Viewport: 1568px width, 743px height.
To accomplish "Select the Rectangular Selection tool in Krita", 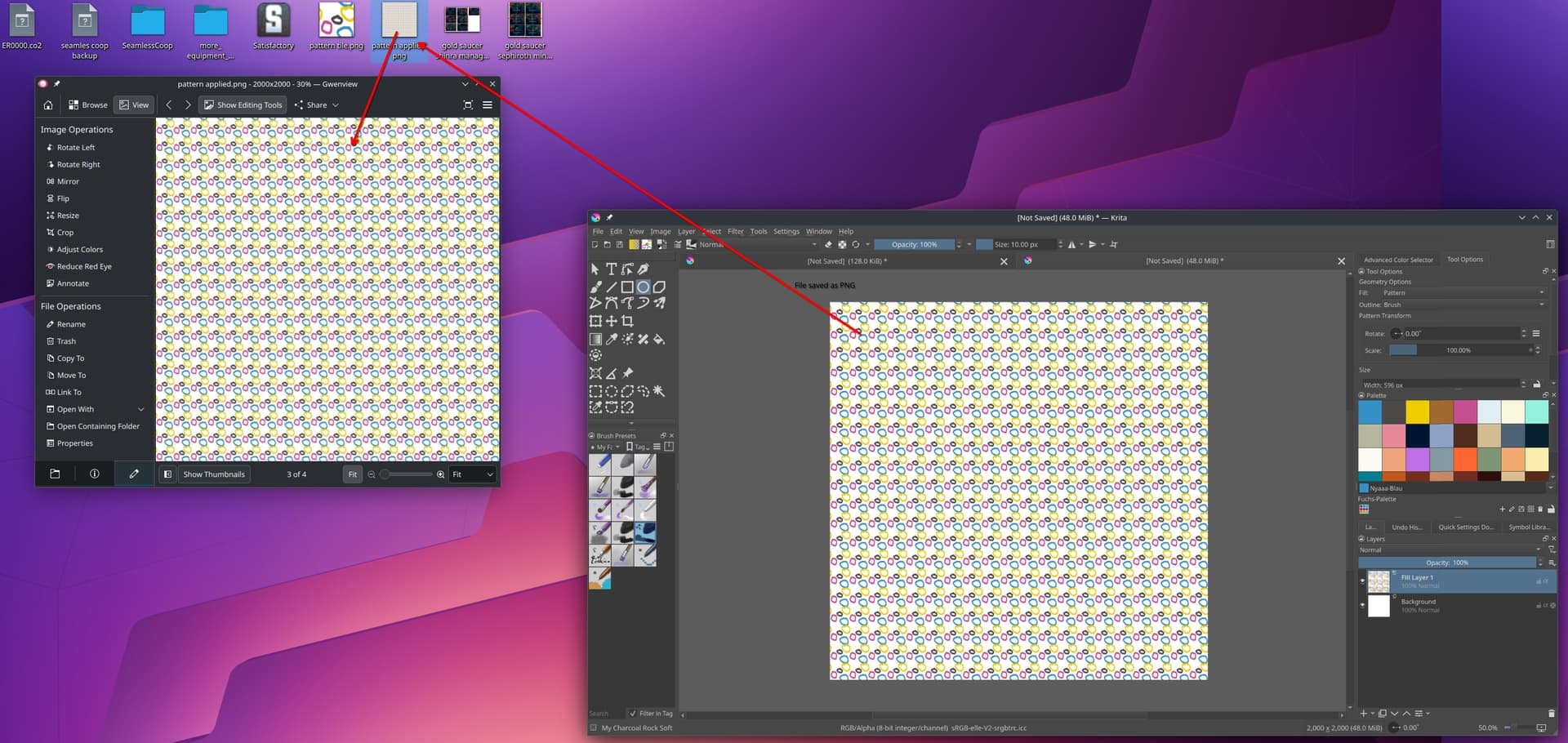I will [595, 391].
